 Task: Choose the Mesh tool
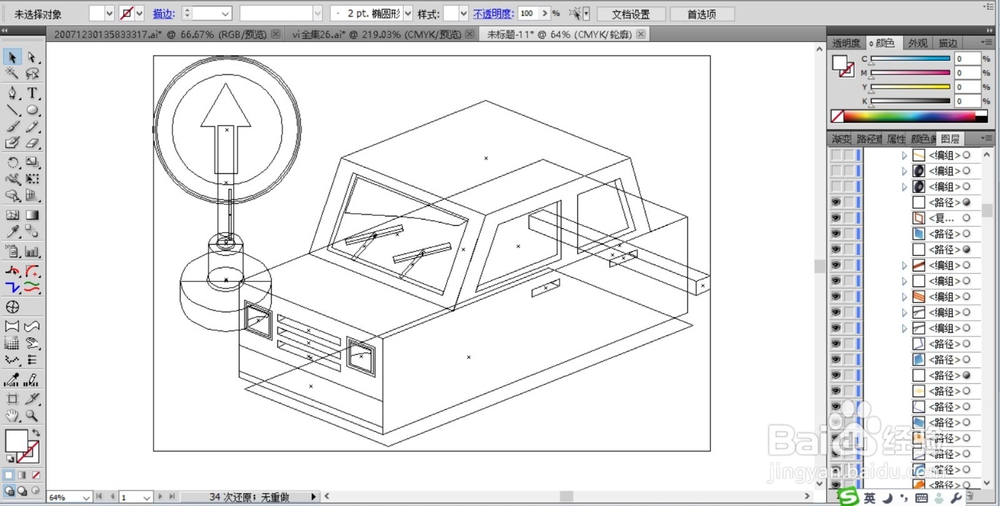(x=12, y=216)
